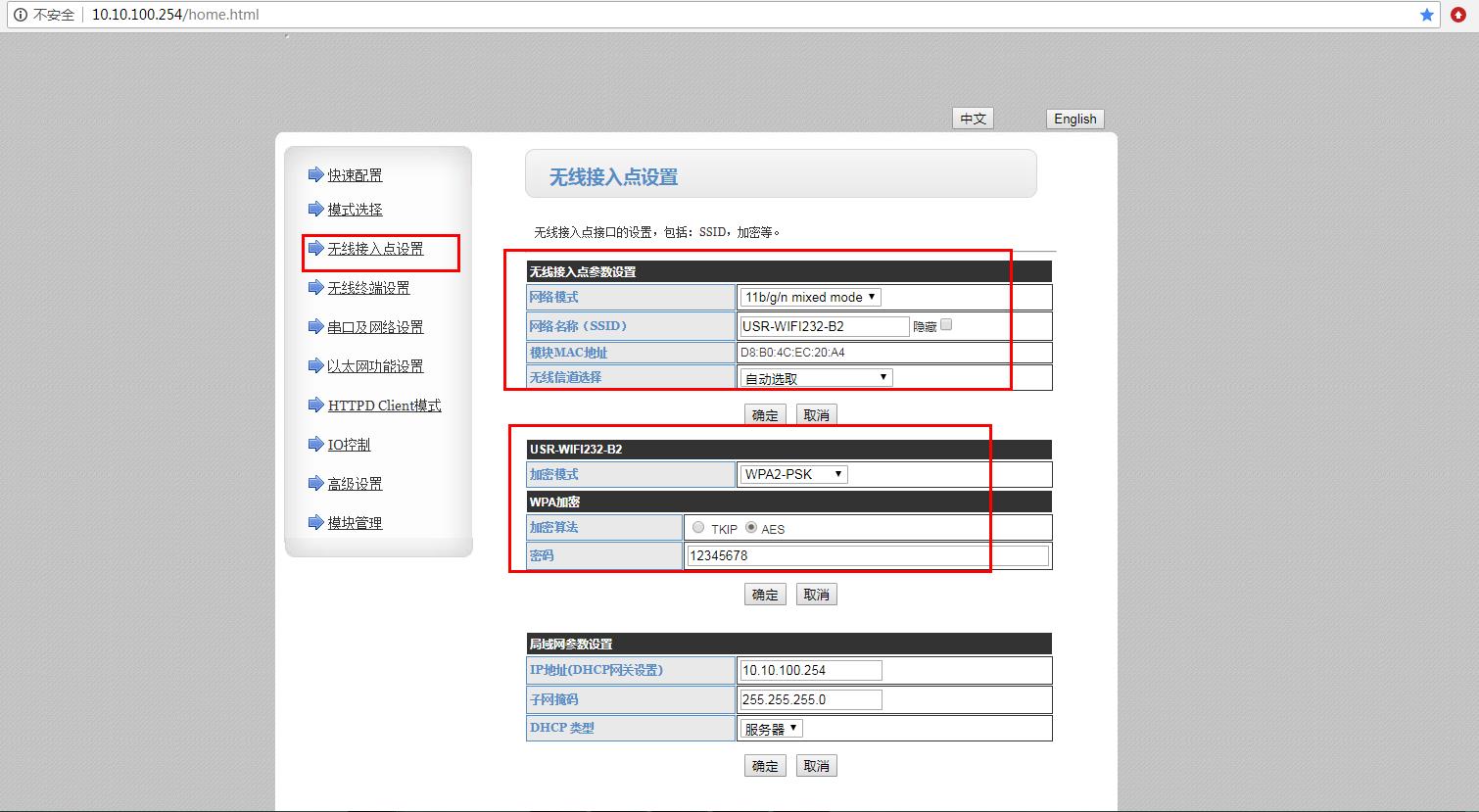Click the SSID name input field
The height and width of the screenshot is (812, 1479).
tap(825, 326)
